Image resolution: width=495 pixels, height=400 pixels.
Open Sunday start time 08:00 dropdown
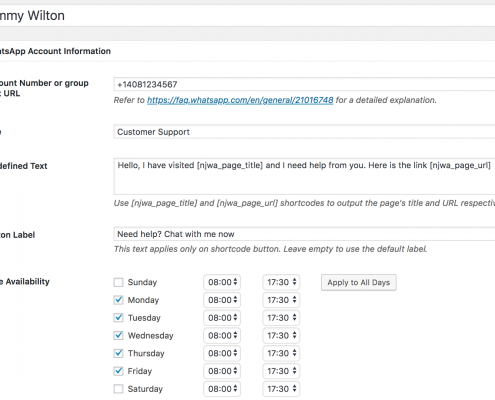point(222,282)
